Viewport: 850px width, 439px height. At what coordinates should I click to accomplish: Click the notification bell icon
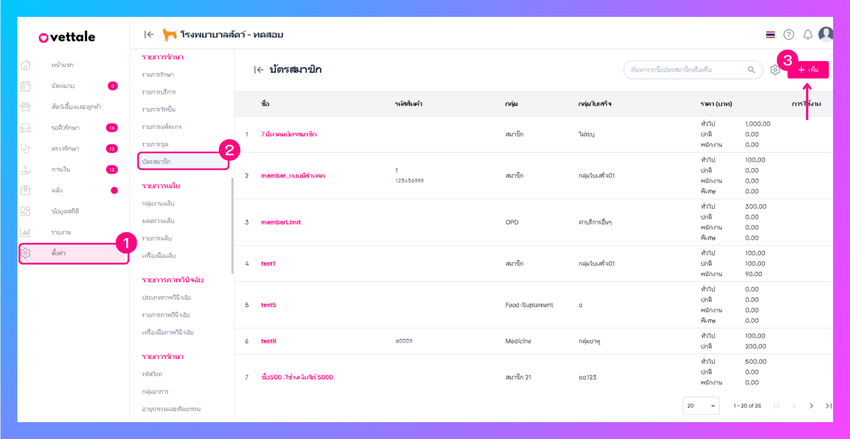(807, 35)
